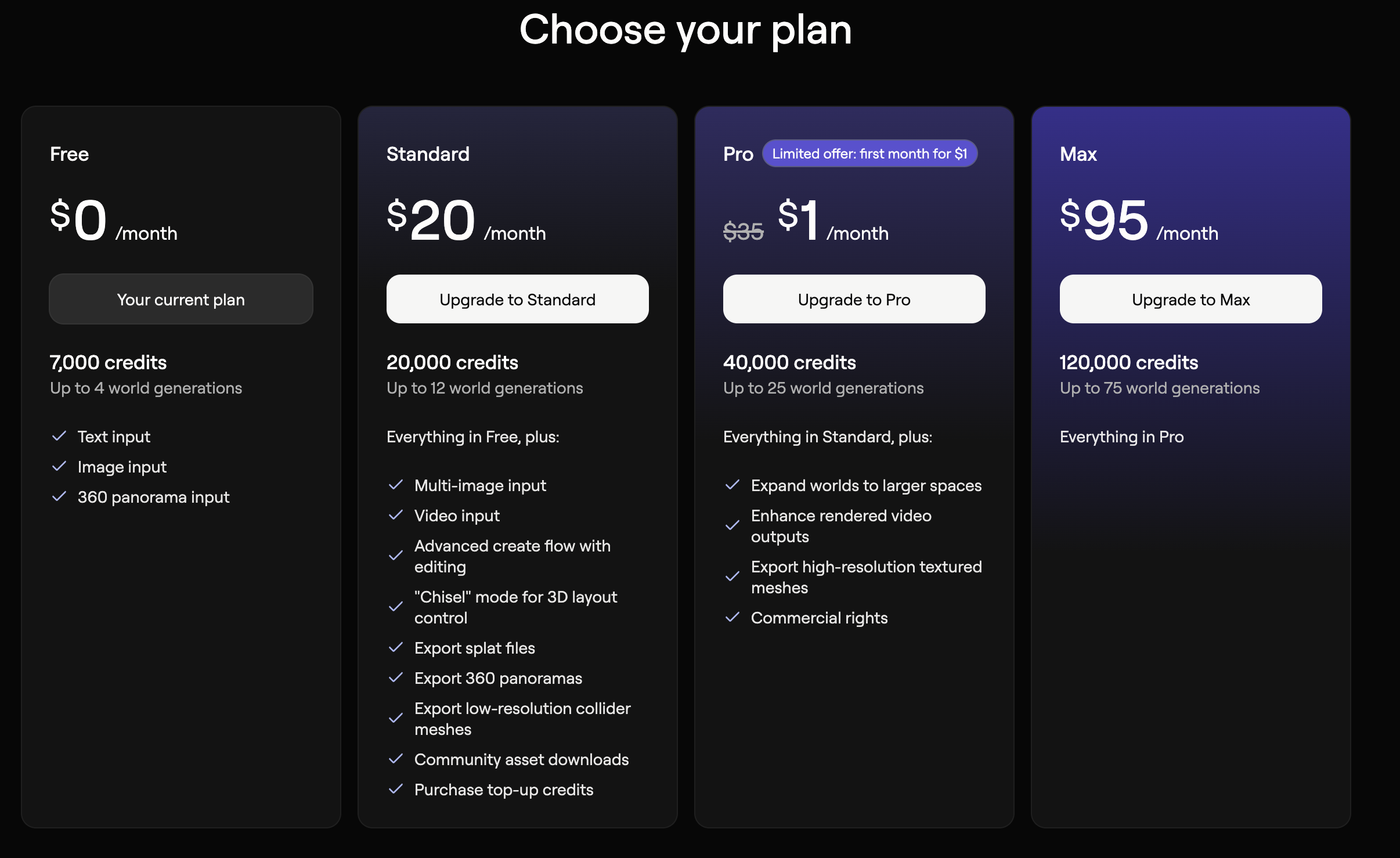Click the Export 360 panoramas feature text
Screen dimensions: 1400x858
(498, 678)
